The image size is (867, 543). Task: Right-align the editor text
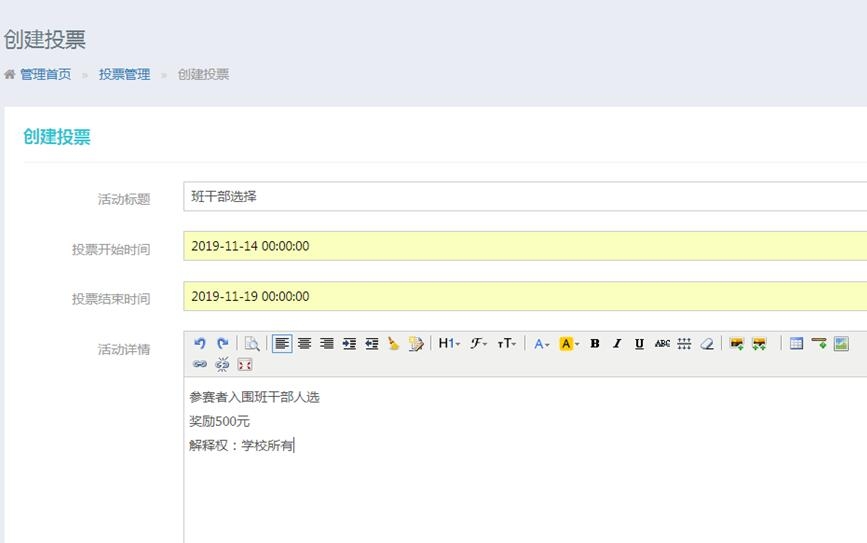[x=326, y=343]
